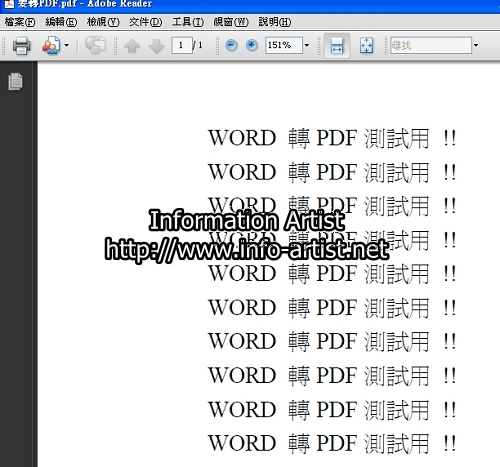500x467 pixels.
Task: Open the 工具(T) menu
Action: point(188,22)
